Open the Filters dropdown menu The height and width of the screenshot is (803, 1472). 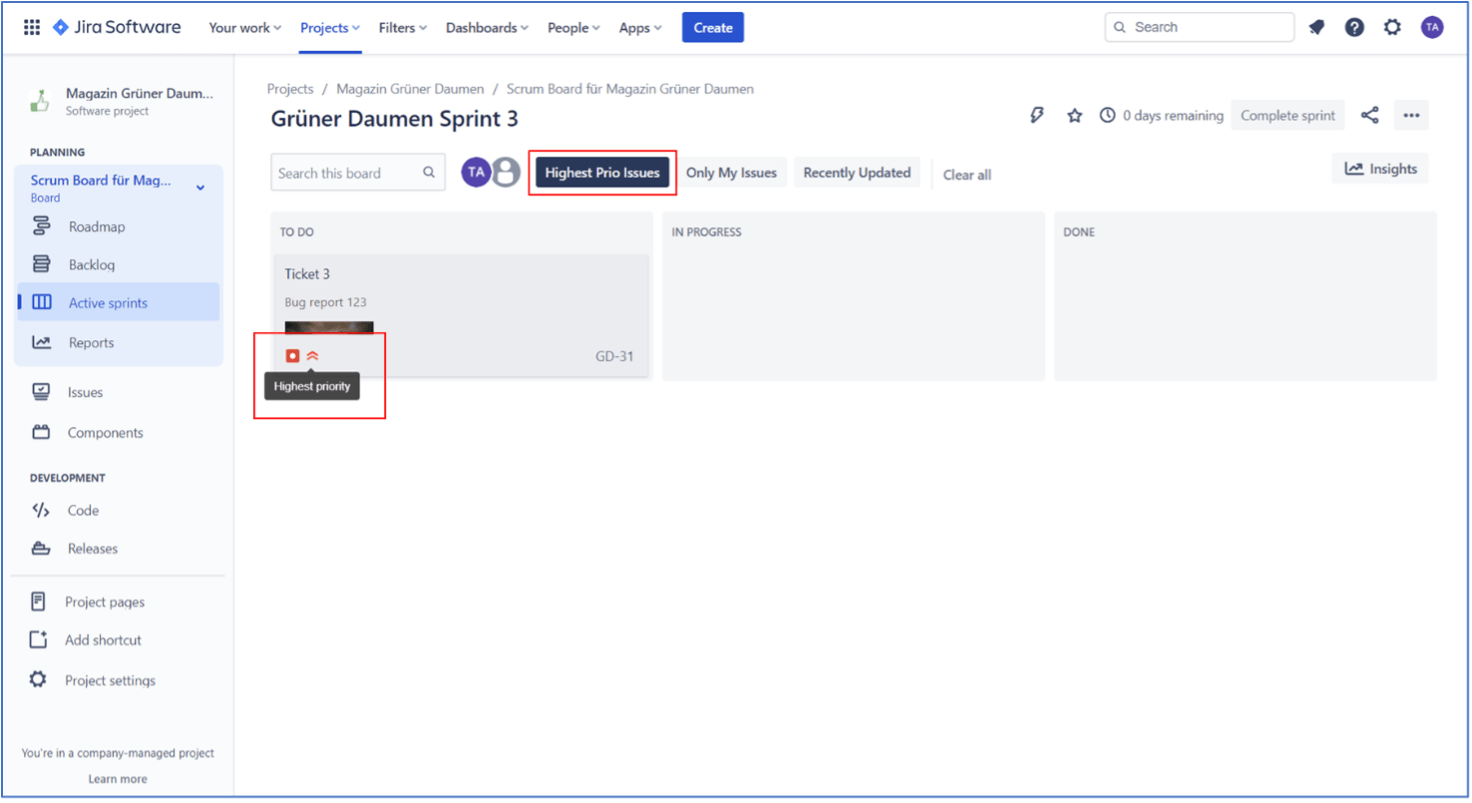[402, 28]
